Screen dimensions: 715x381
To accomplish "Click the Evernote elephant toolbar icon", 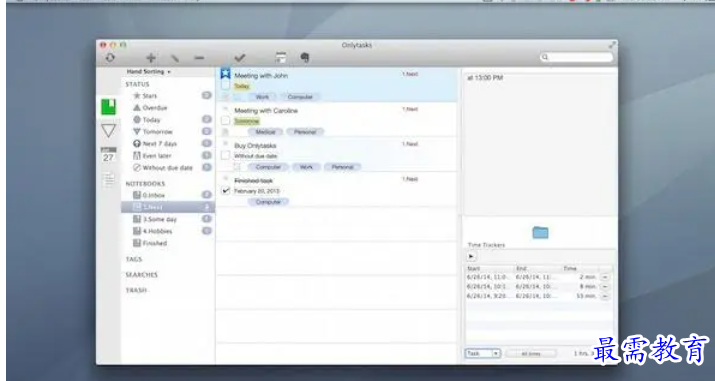I will pyautogui.click(x=305, y=57).
